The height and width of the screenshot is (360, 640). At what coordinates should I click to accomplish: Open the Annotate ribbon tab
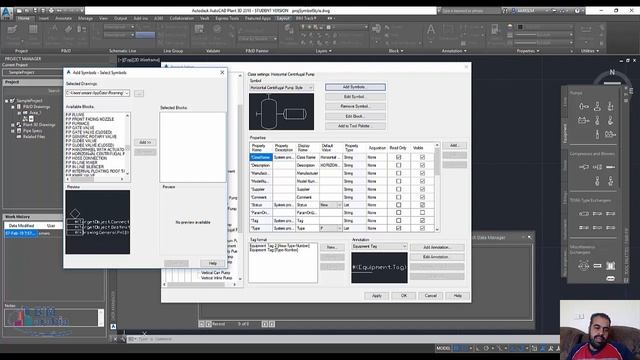coord(63,18)
